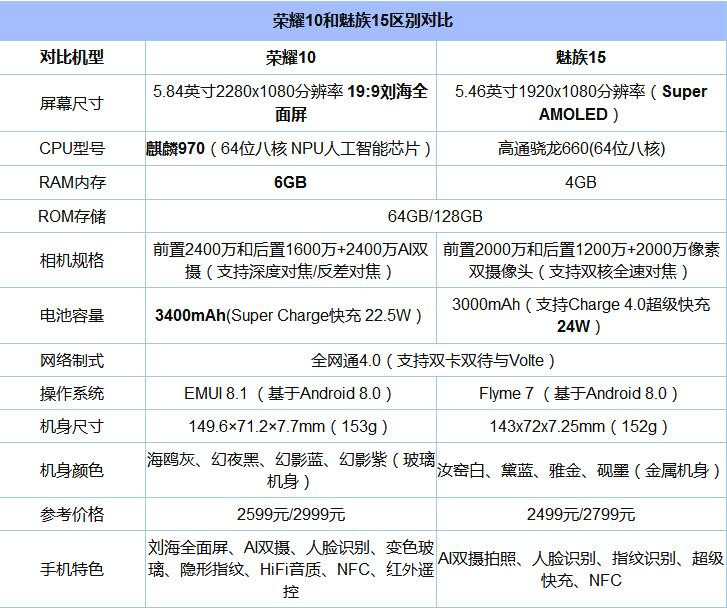Select the 手机特色 row label
The height and width of the screenshot is (608, 727).
[72, 569]
